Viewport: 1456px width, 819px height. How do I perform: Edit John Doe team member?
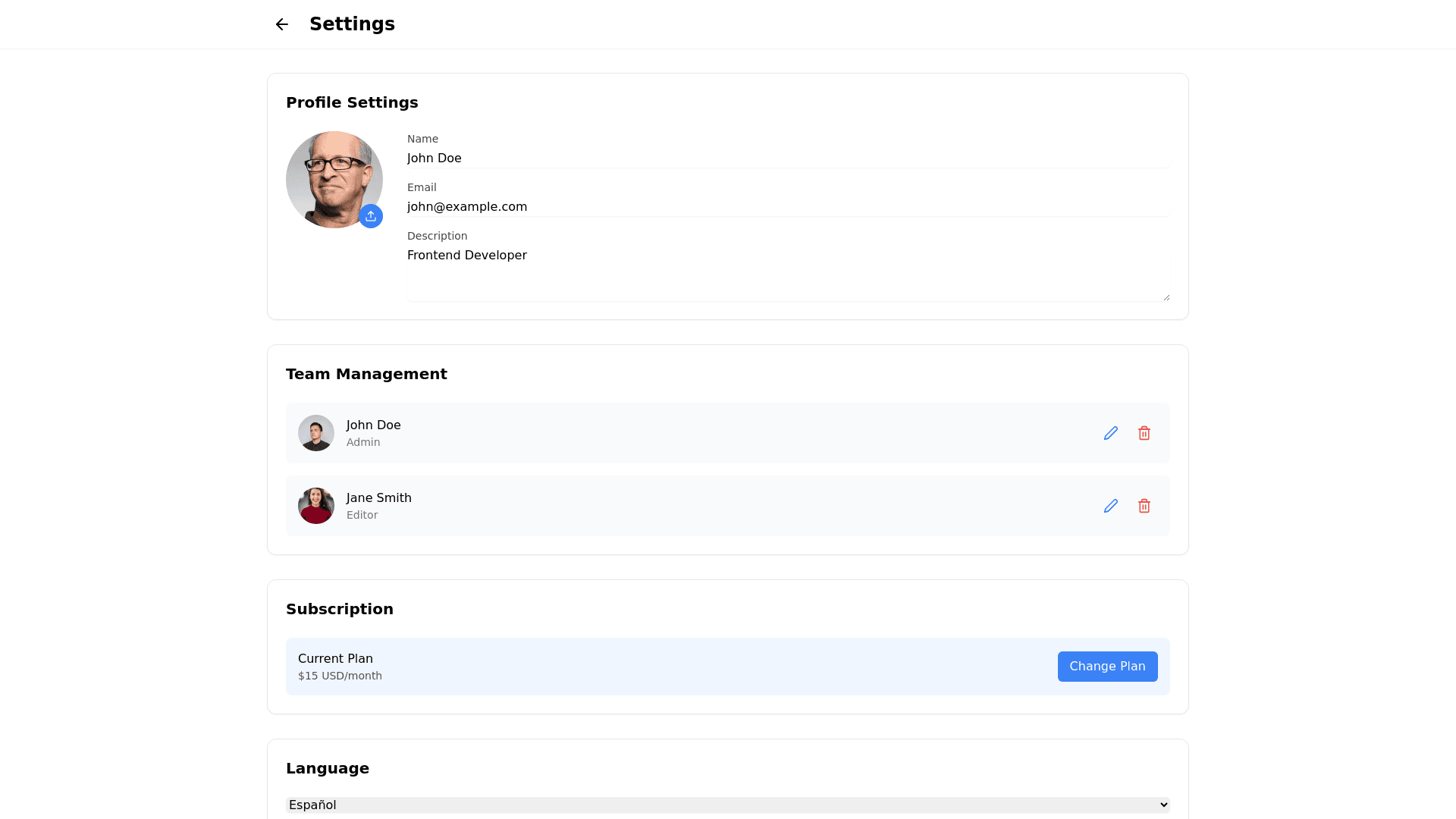click(x=1110, y=433)
